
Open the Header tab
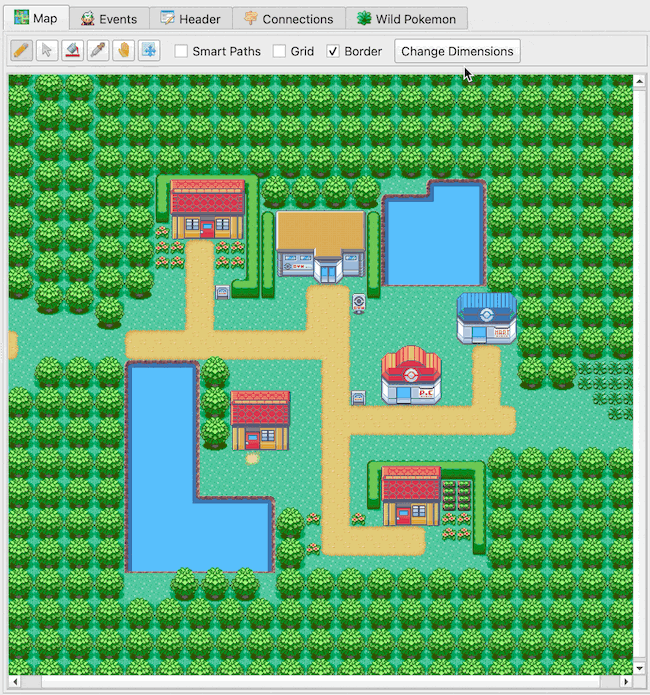pos(191,19)
